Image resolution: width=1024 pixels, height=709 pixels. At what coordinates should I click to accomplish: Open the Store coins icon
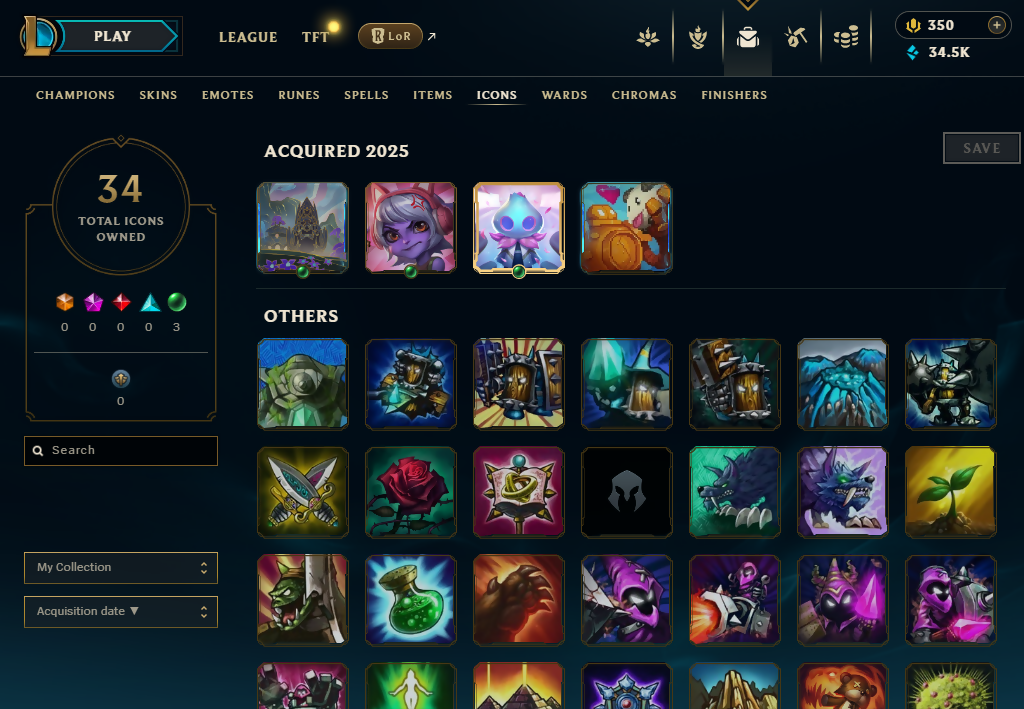pos(846,37)
